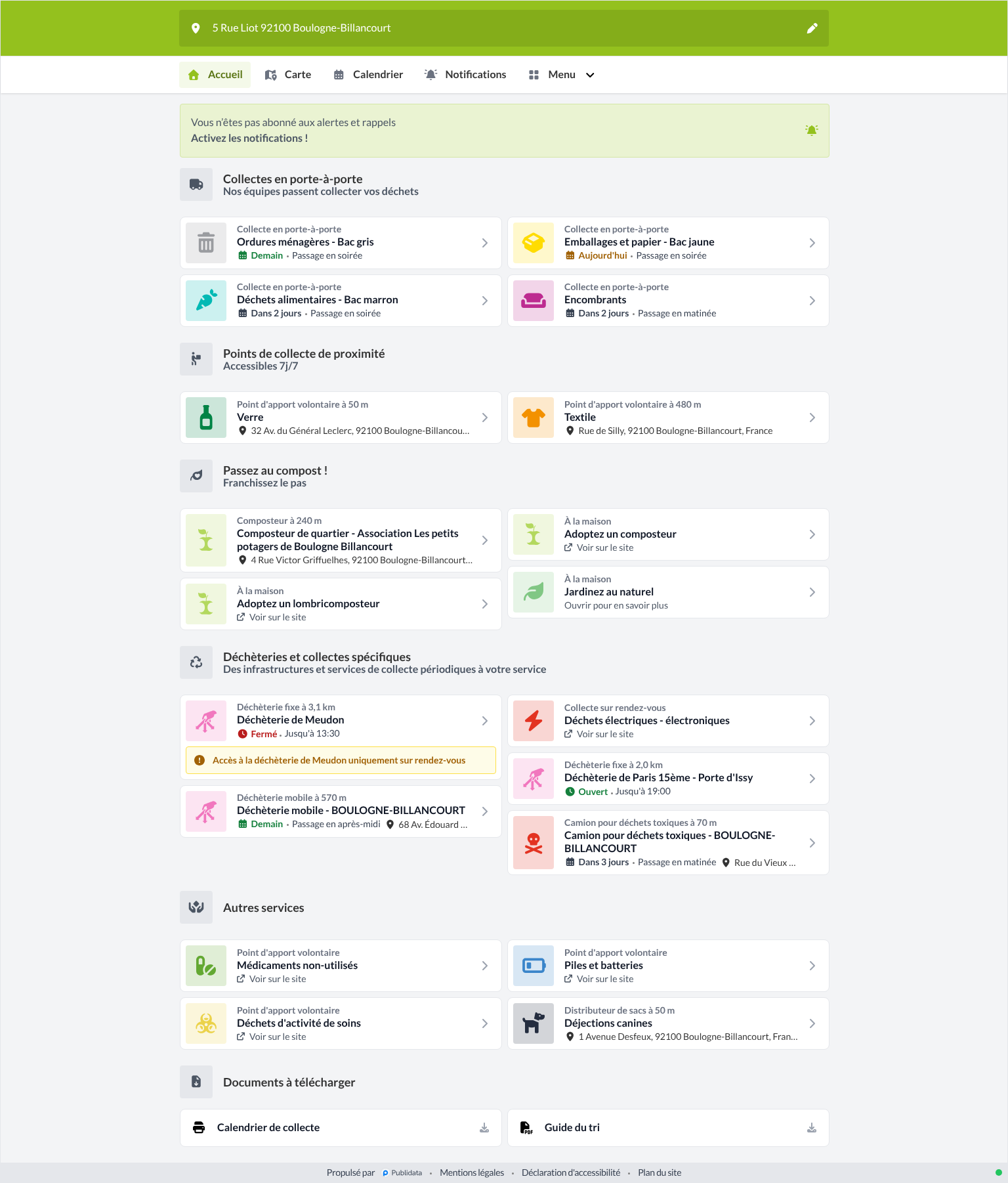Click the blue battery Piles et batteries icon
Screen dimensions: 1008x1183
[x=534, y=966]
